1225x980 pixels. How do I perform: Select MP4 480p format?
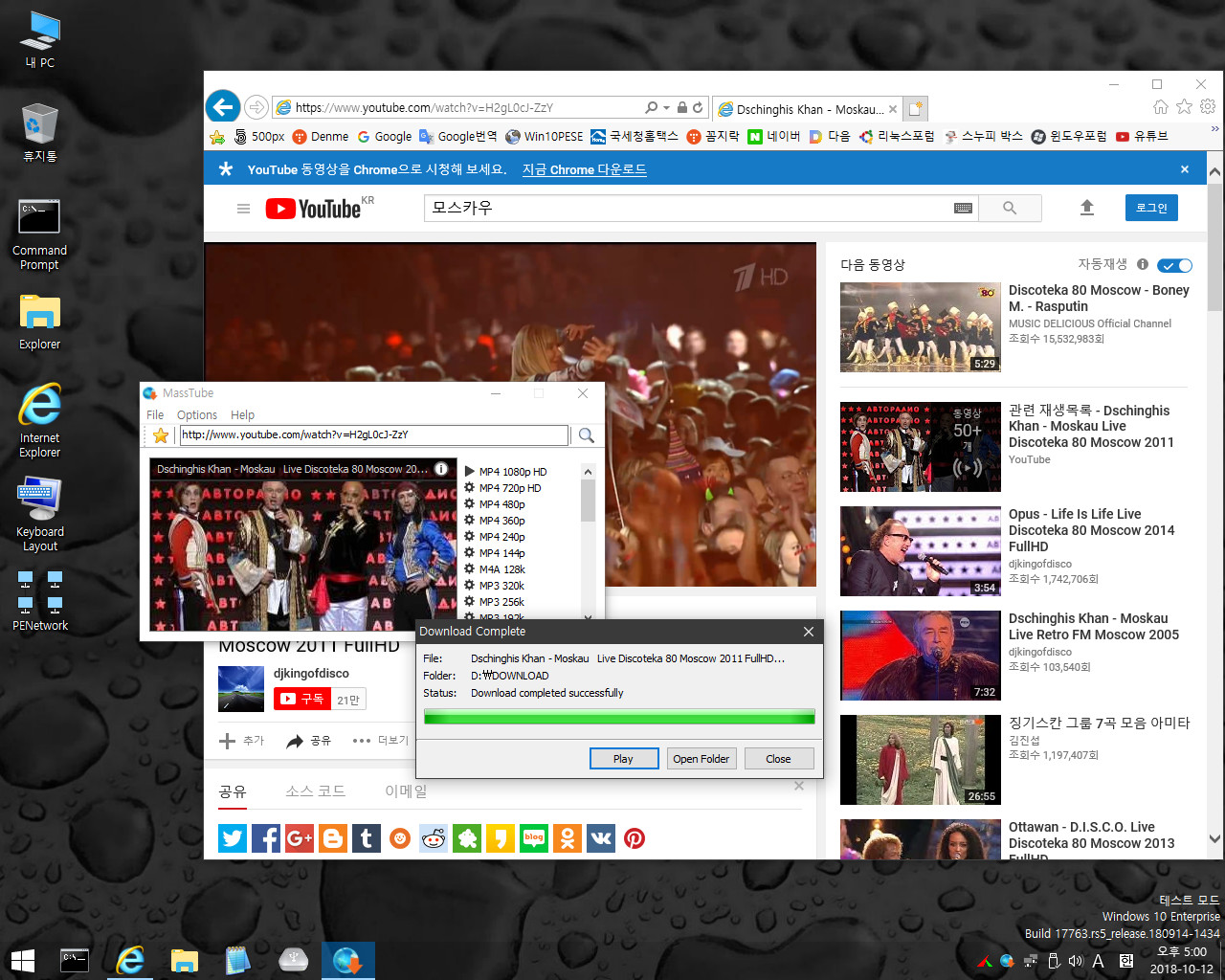pyautogui.click(x=495, y=504)
